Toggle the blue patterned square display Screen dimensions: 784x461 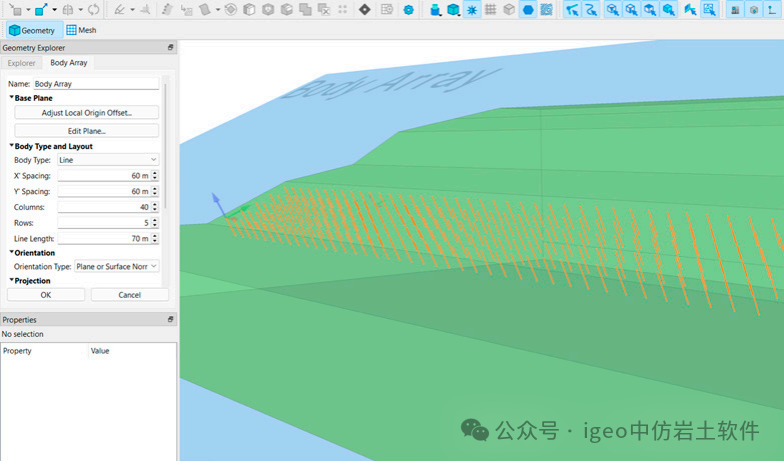546,10
